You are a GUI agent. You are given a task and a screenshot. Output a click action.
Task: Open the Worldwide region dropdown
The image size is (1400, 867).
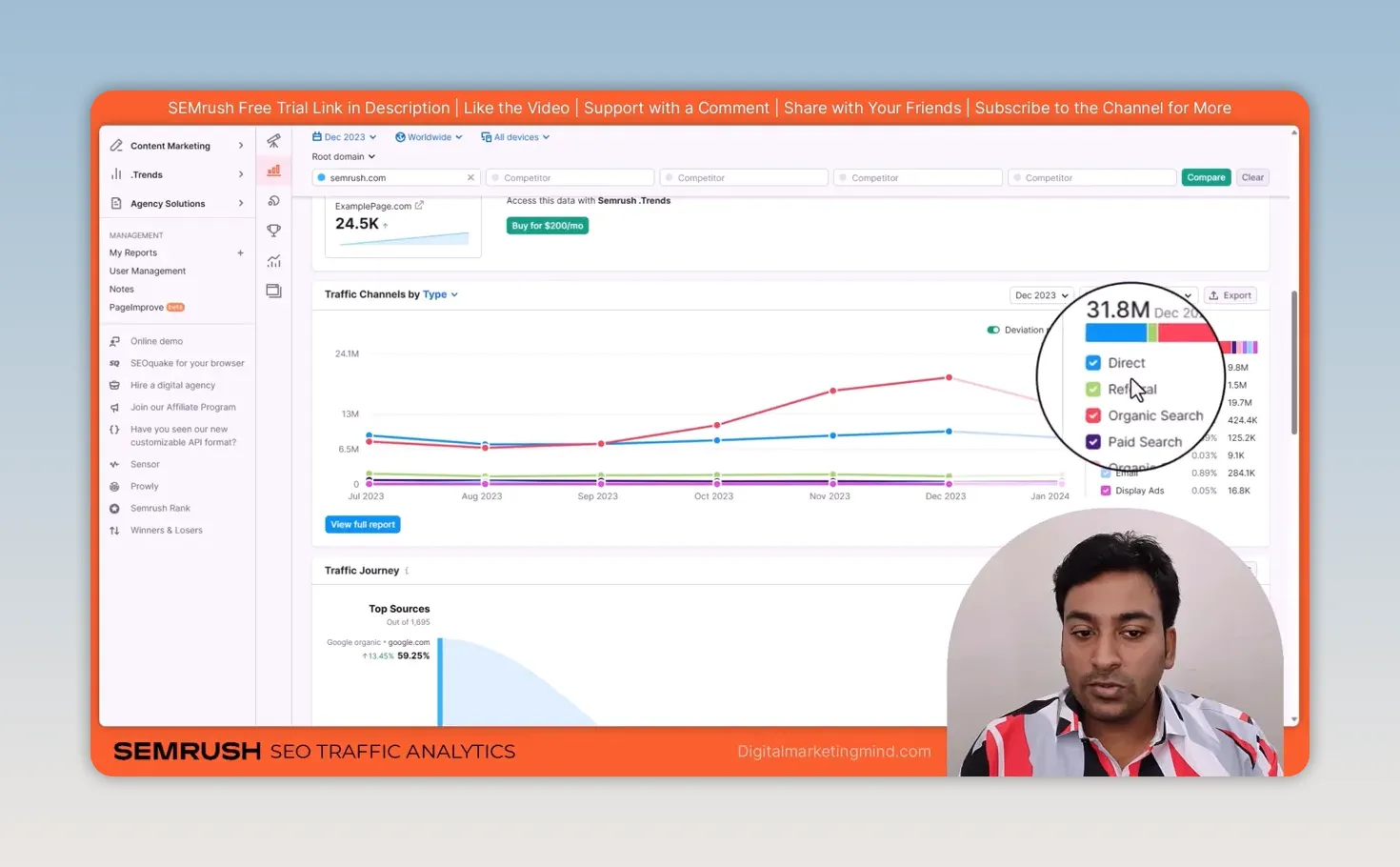(429, 137)
